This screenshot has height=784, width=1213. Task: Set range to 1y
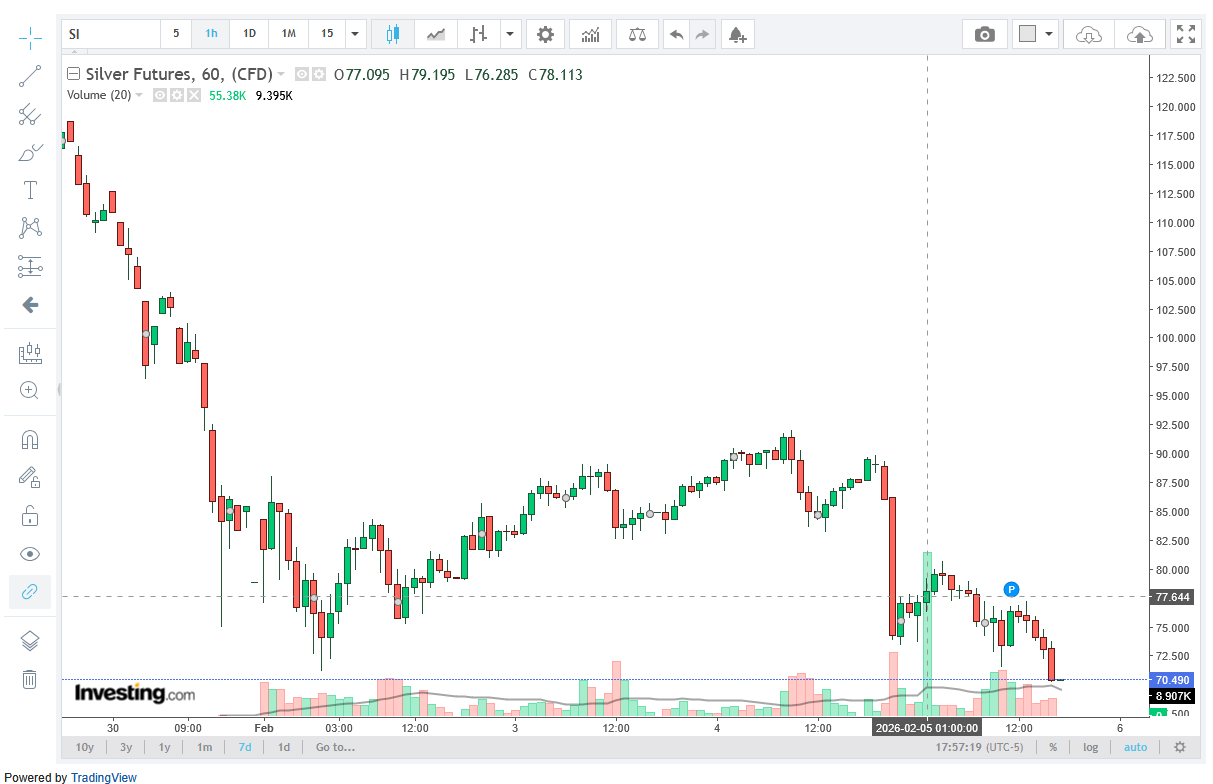pyautogui.click(x=165, y=747)
